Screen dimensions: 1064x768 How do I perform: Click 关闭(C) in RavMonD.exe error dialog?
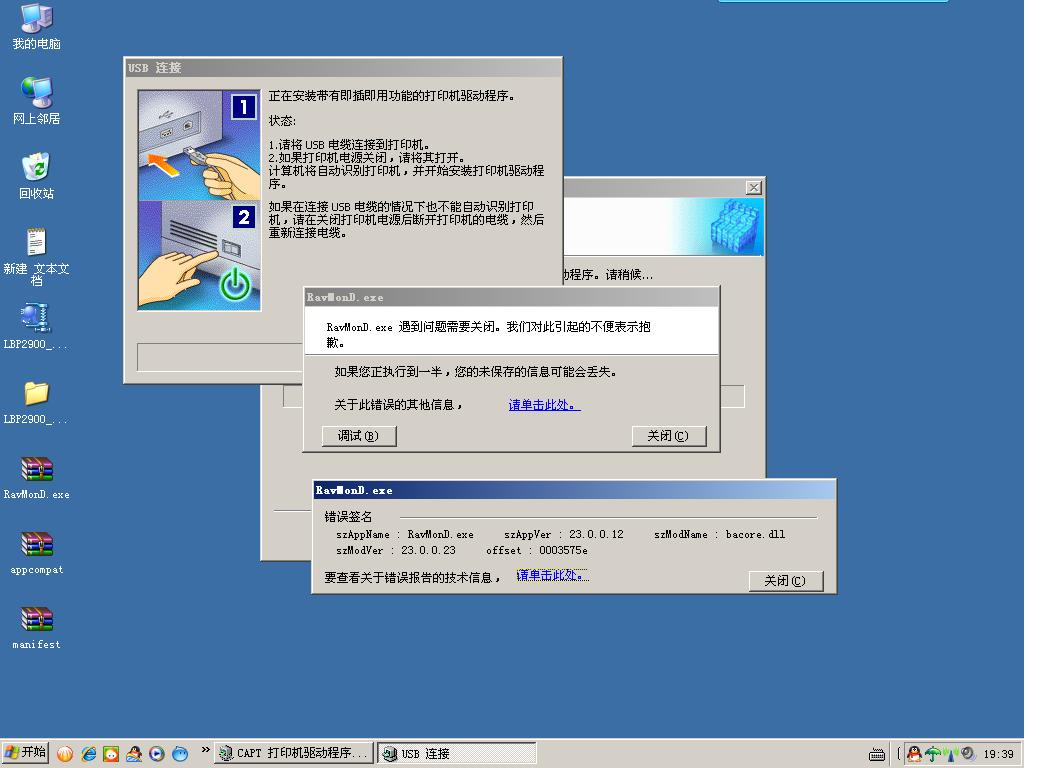668,436
